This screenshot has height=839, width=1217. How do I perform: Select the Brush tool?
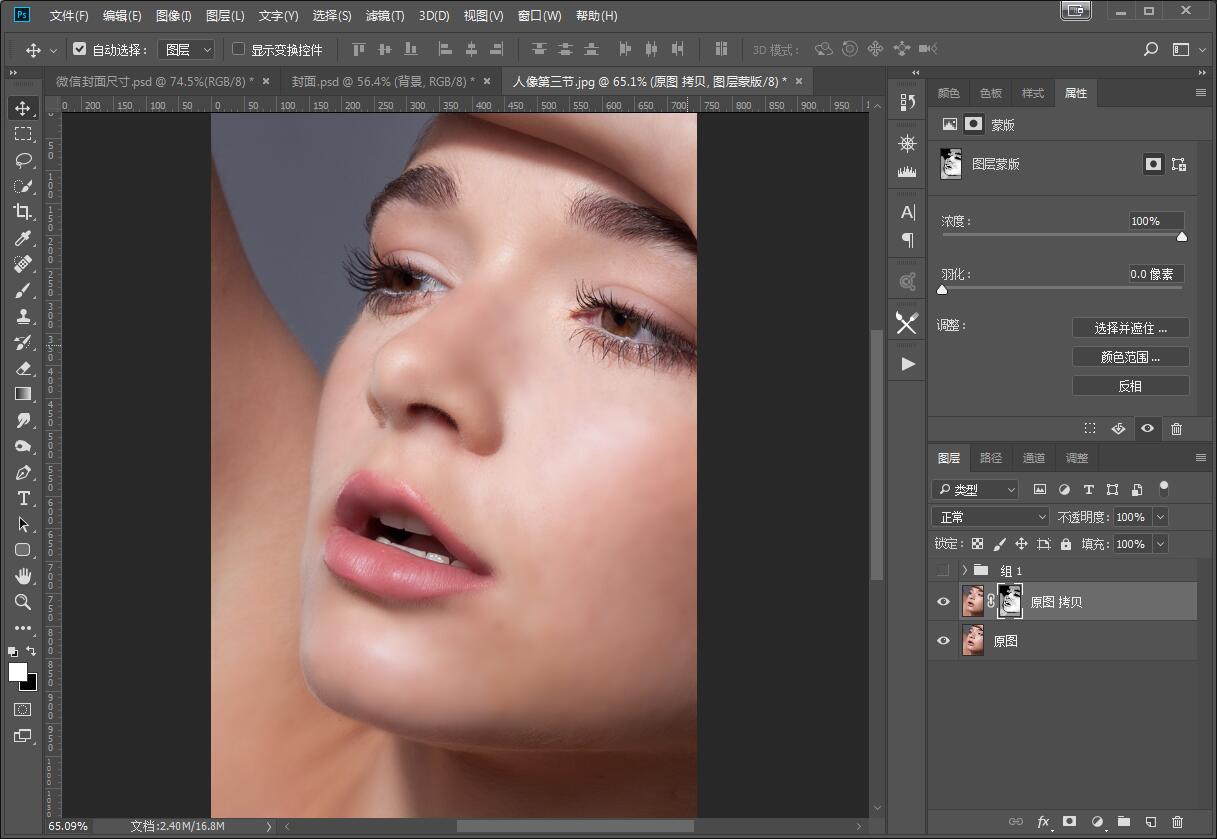click(x=23, y=290)
